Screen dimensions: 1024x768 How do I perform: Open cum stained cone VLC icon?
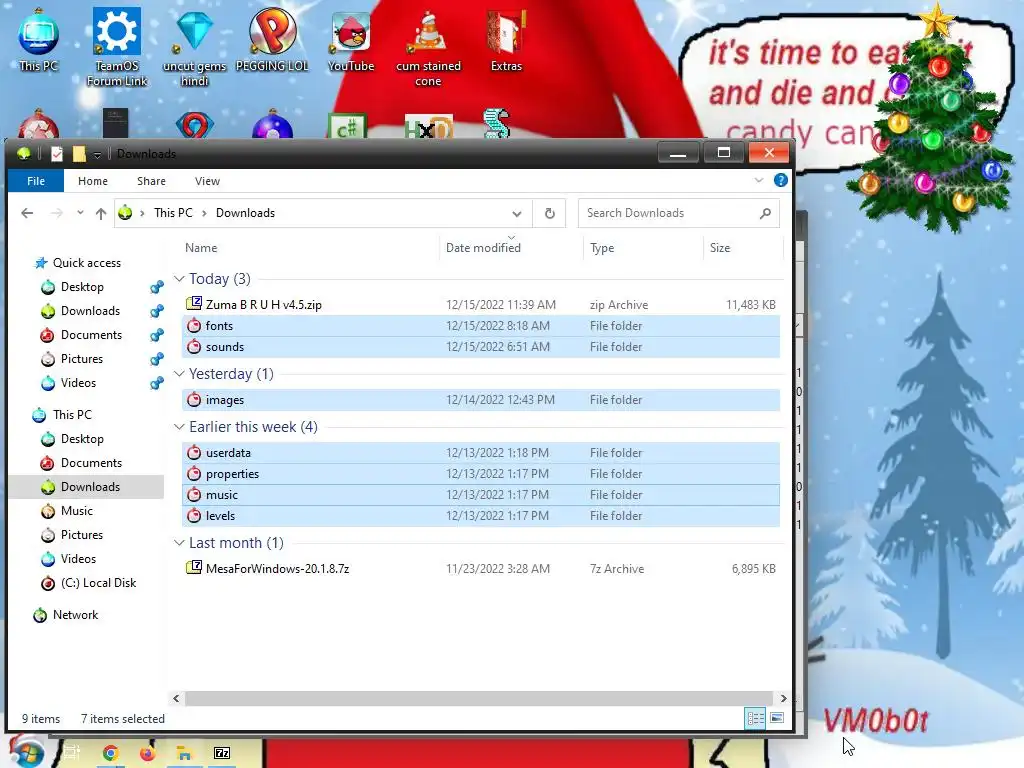(x=428, y=47)
